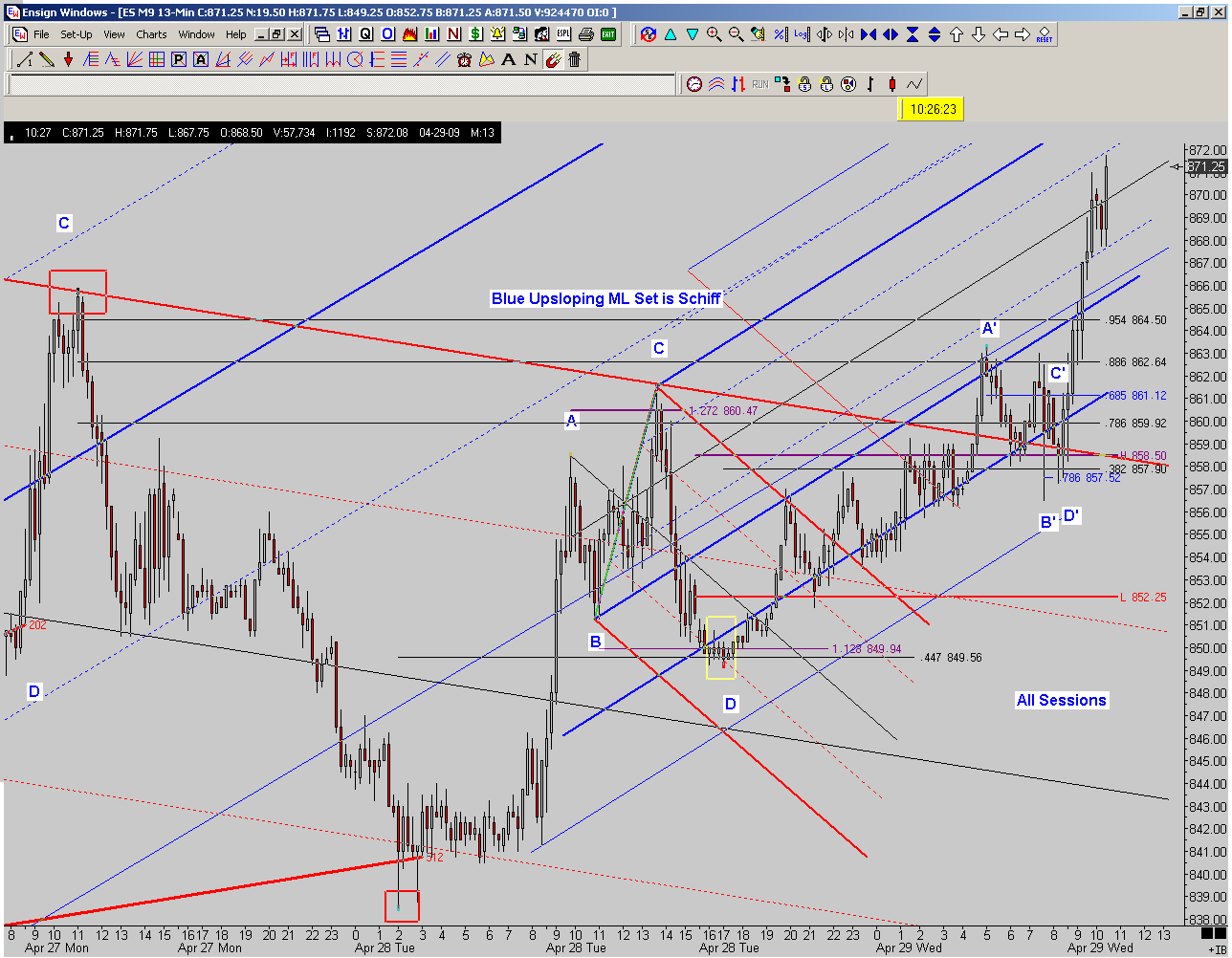Click the red 'L 852.25' level label
The width and height of the screenshot is (1232, 958).
tap(1144, 597)
